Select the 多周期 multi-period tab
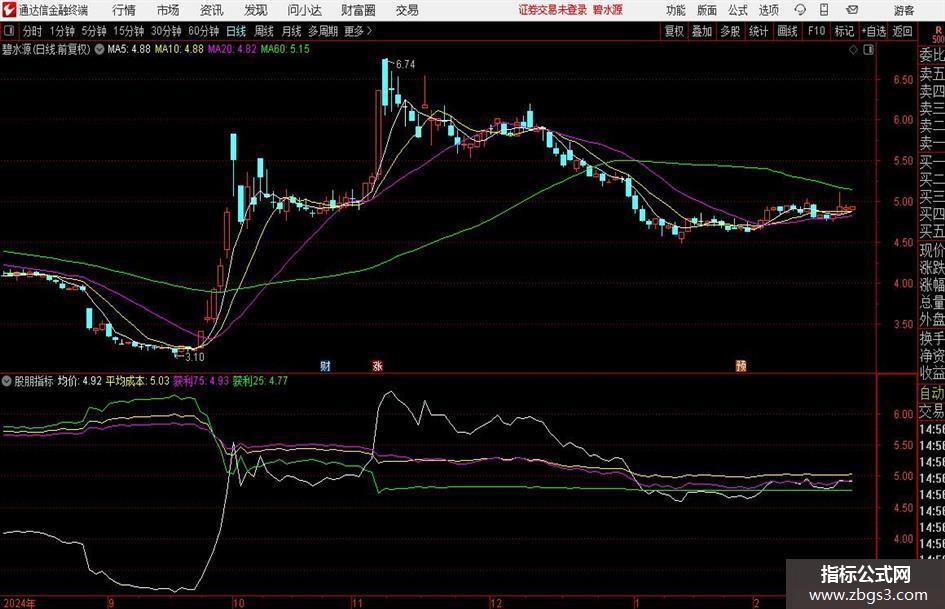Screen dimensions: 945x609 pyautogui.click(x=323, y=31)
